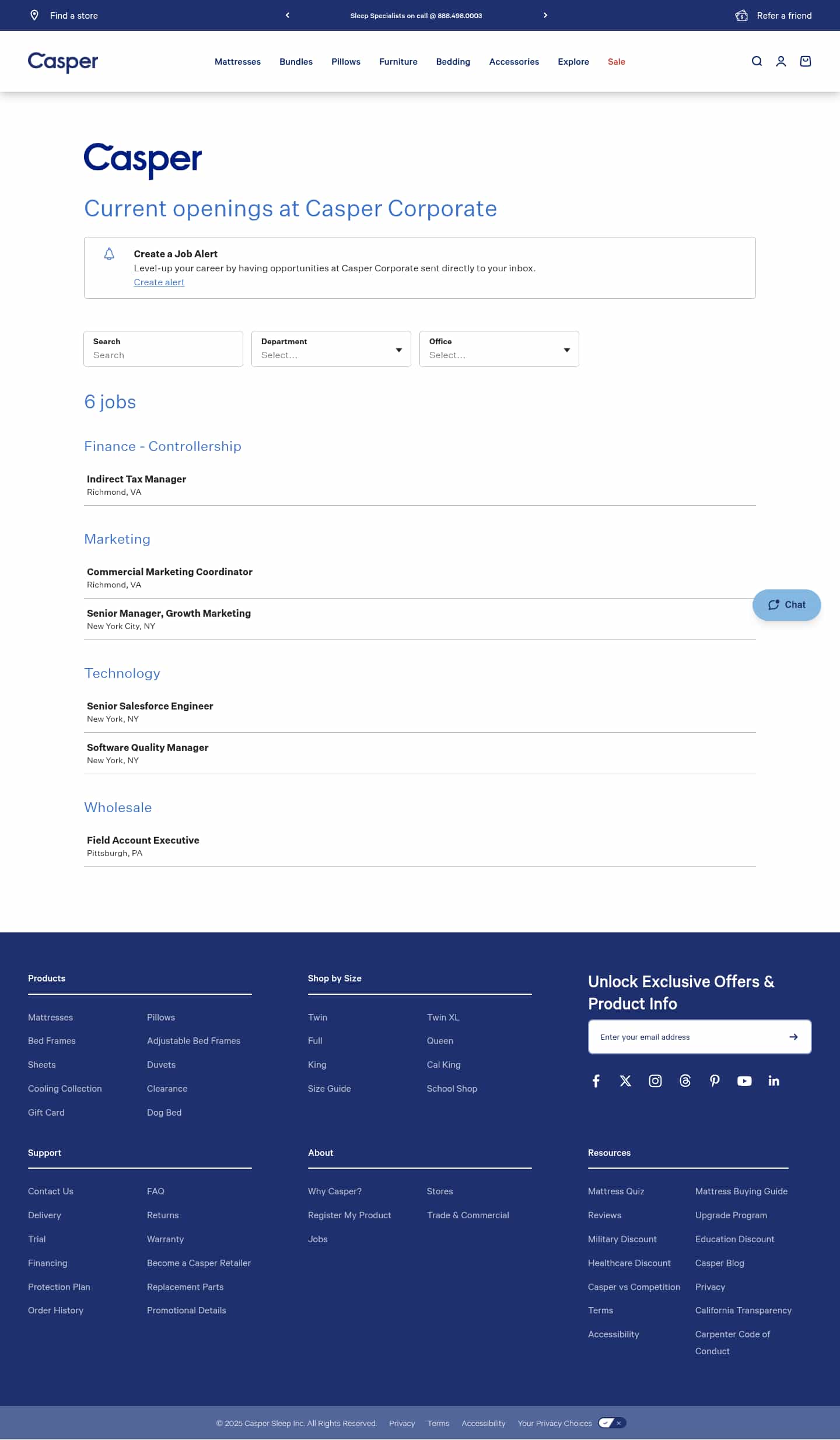Open the School Shop footer link

[452, 1089]
